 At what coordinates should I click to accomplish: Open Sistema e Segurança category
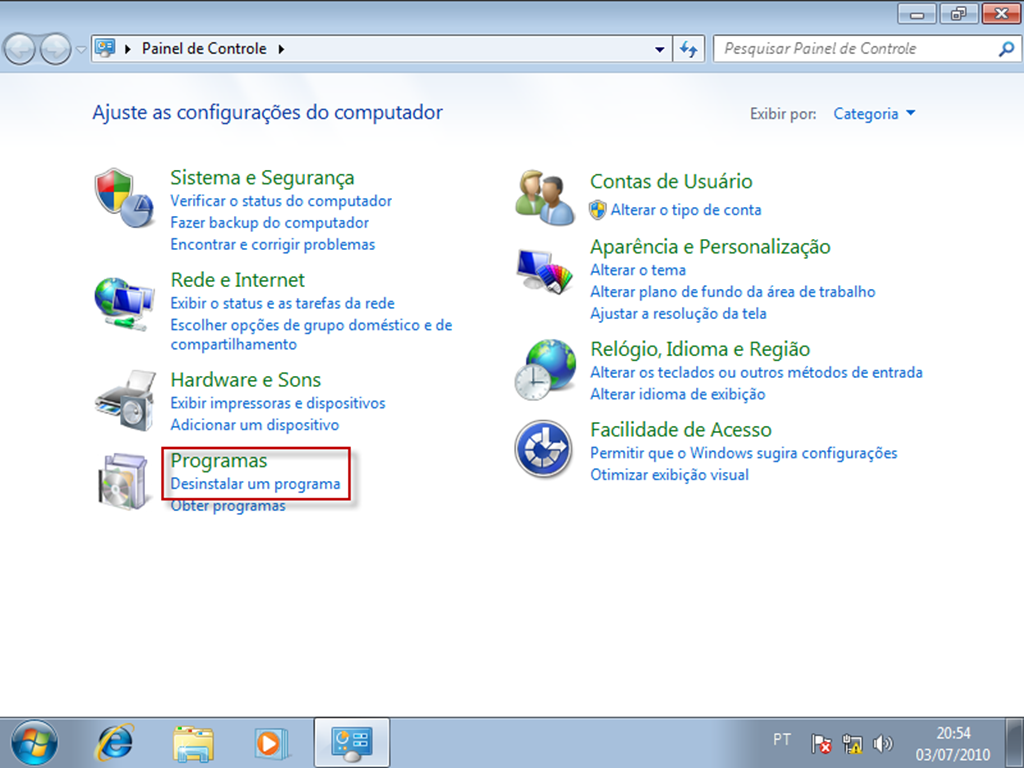pos(262,178)
